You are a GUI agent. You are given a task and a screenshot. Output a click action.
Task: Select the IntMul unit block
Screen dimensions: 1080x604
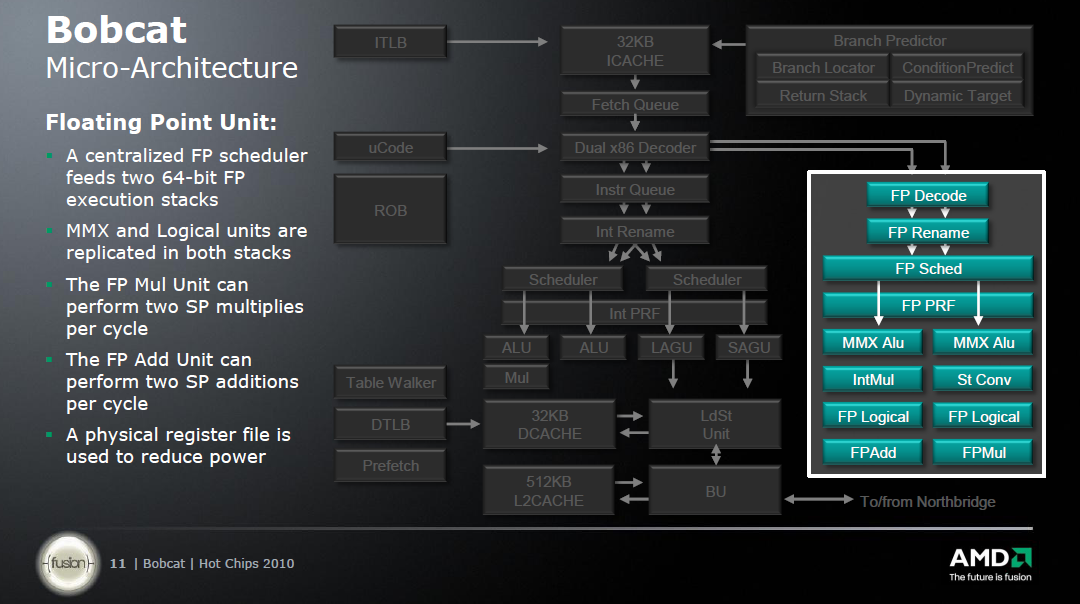872,380
